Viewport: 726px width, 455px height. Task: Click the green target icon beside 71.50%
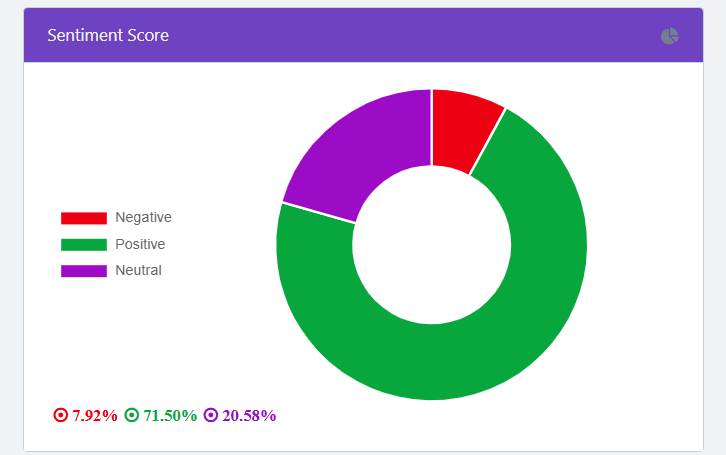[x=131, y=415]
